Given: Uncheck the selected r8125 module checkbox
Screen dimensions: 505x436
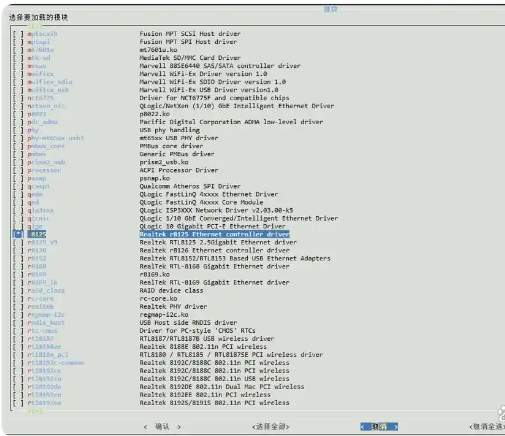Looking at the screenshot, I should click(x=18, y=234).
